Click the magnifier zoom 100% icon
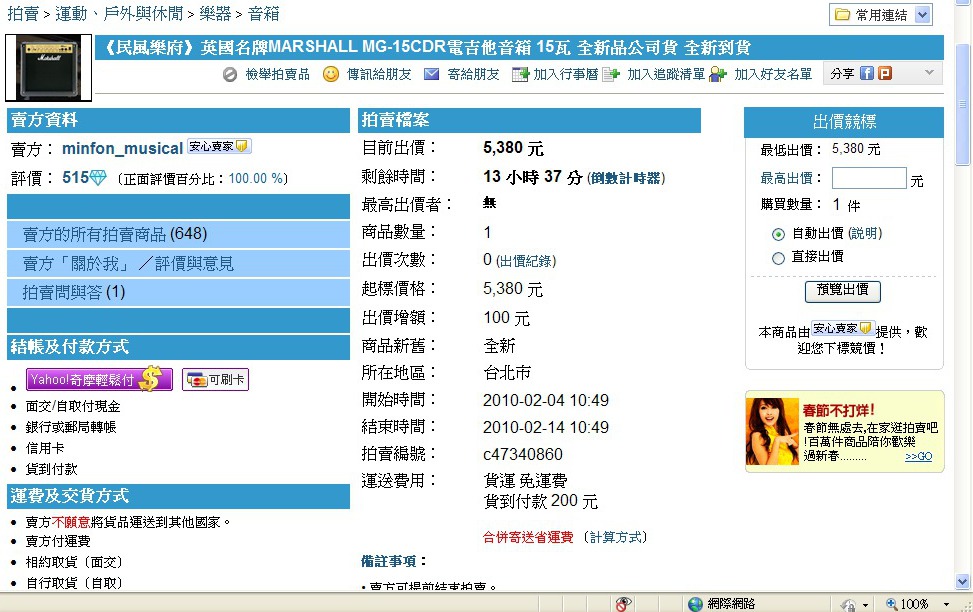Viewport: 973px width, 612px height. click(891, 603)
